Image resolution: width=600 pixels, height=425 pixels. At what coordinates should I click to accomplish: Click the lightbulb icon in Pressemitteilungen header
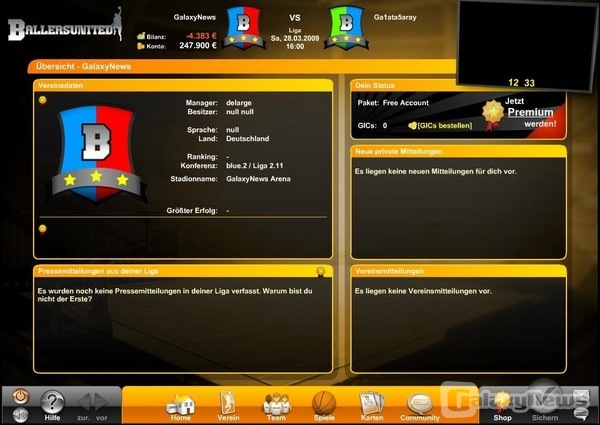pos(321,270)
